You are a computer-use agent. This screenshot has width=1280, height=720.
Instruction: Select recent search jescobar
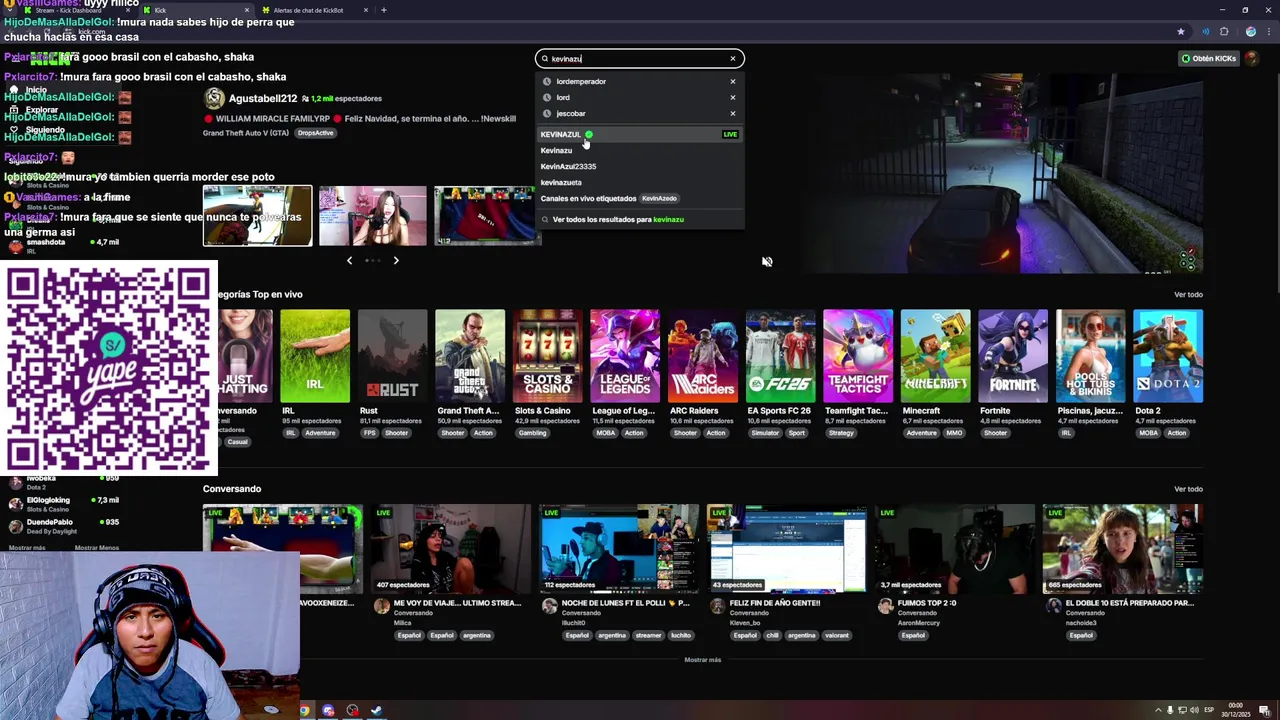571,113
